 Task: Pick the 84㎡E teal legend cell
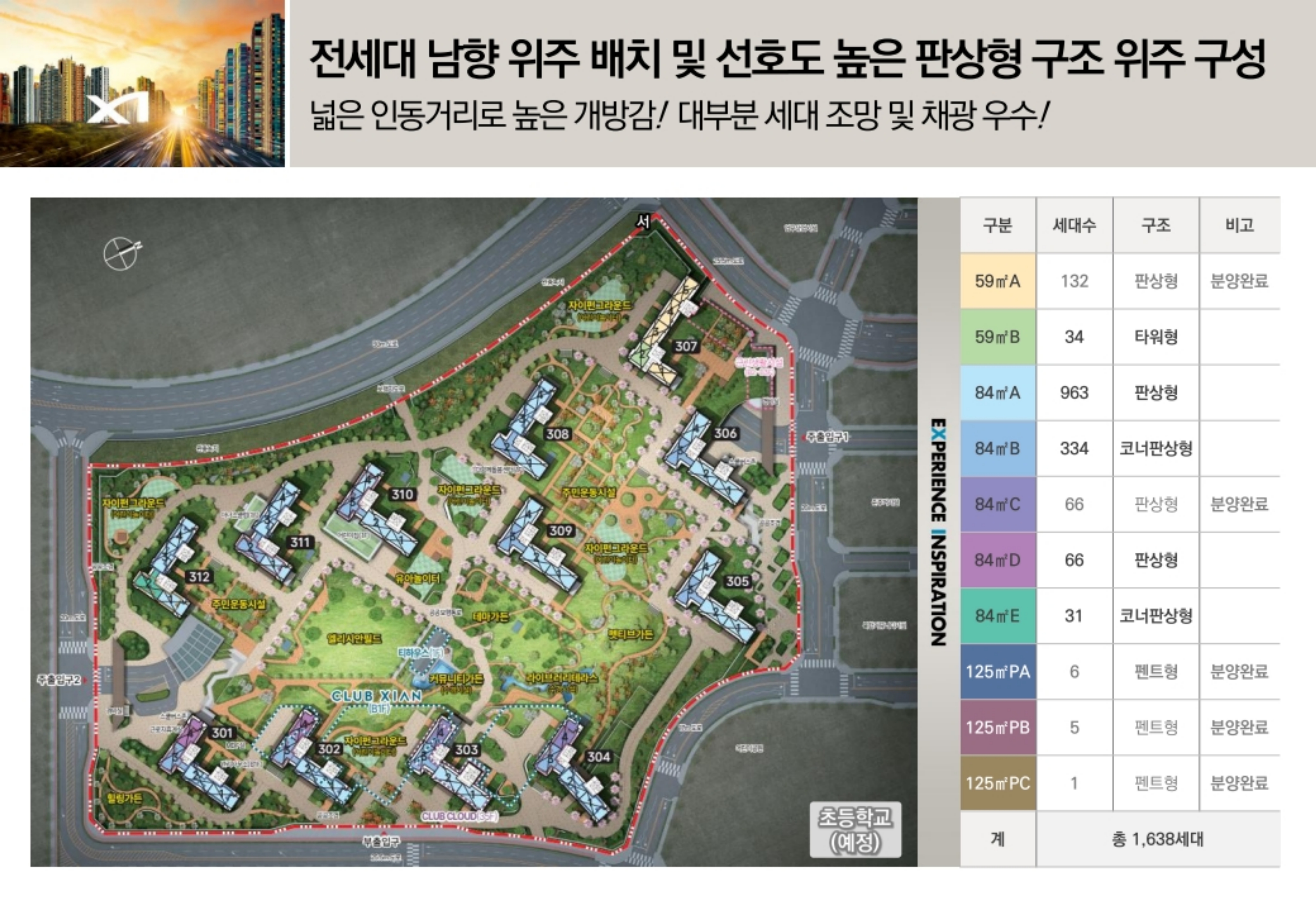(998, 616)
